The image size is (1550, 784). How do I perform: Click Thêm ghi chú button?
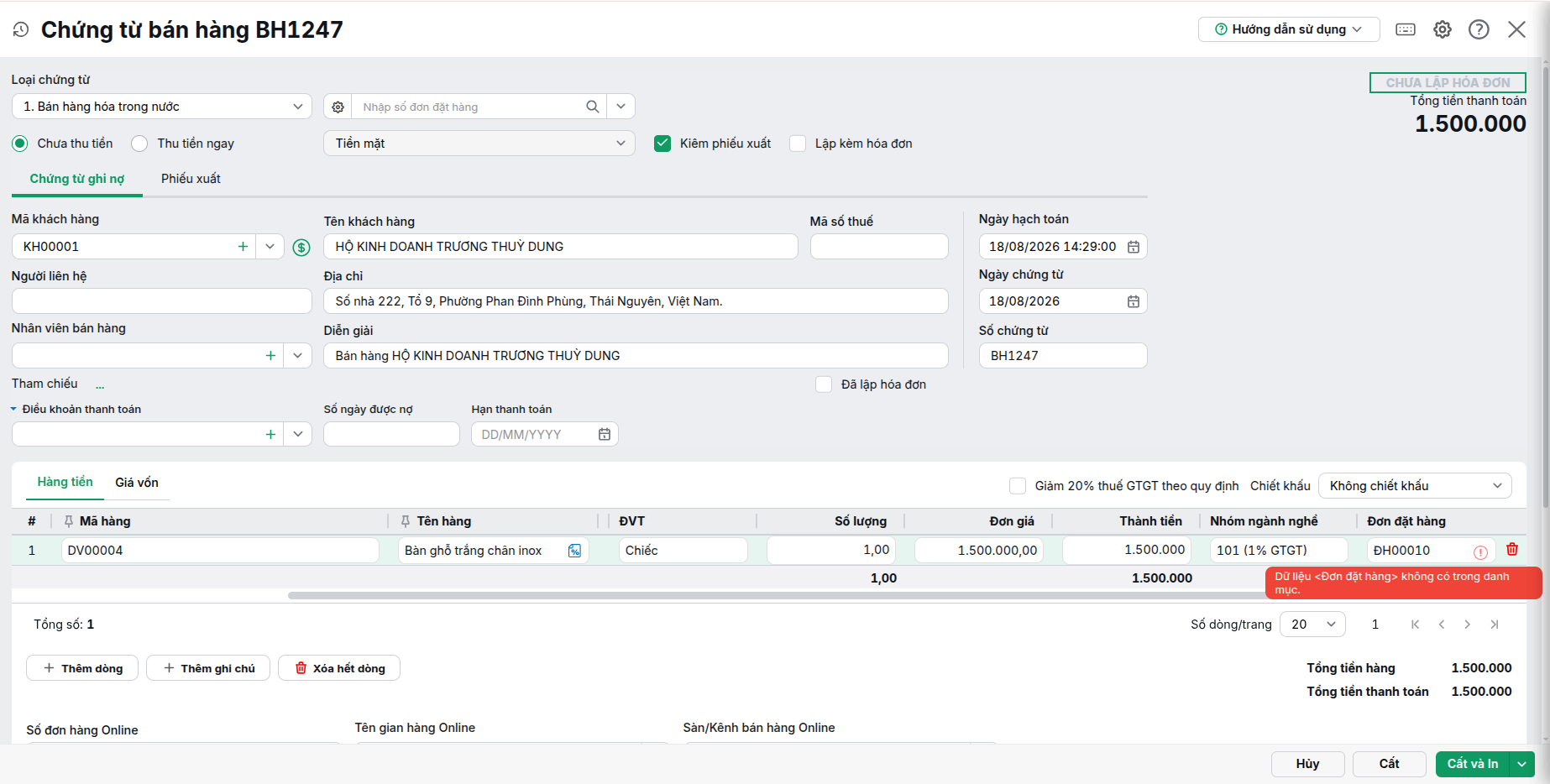208,668
